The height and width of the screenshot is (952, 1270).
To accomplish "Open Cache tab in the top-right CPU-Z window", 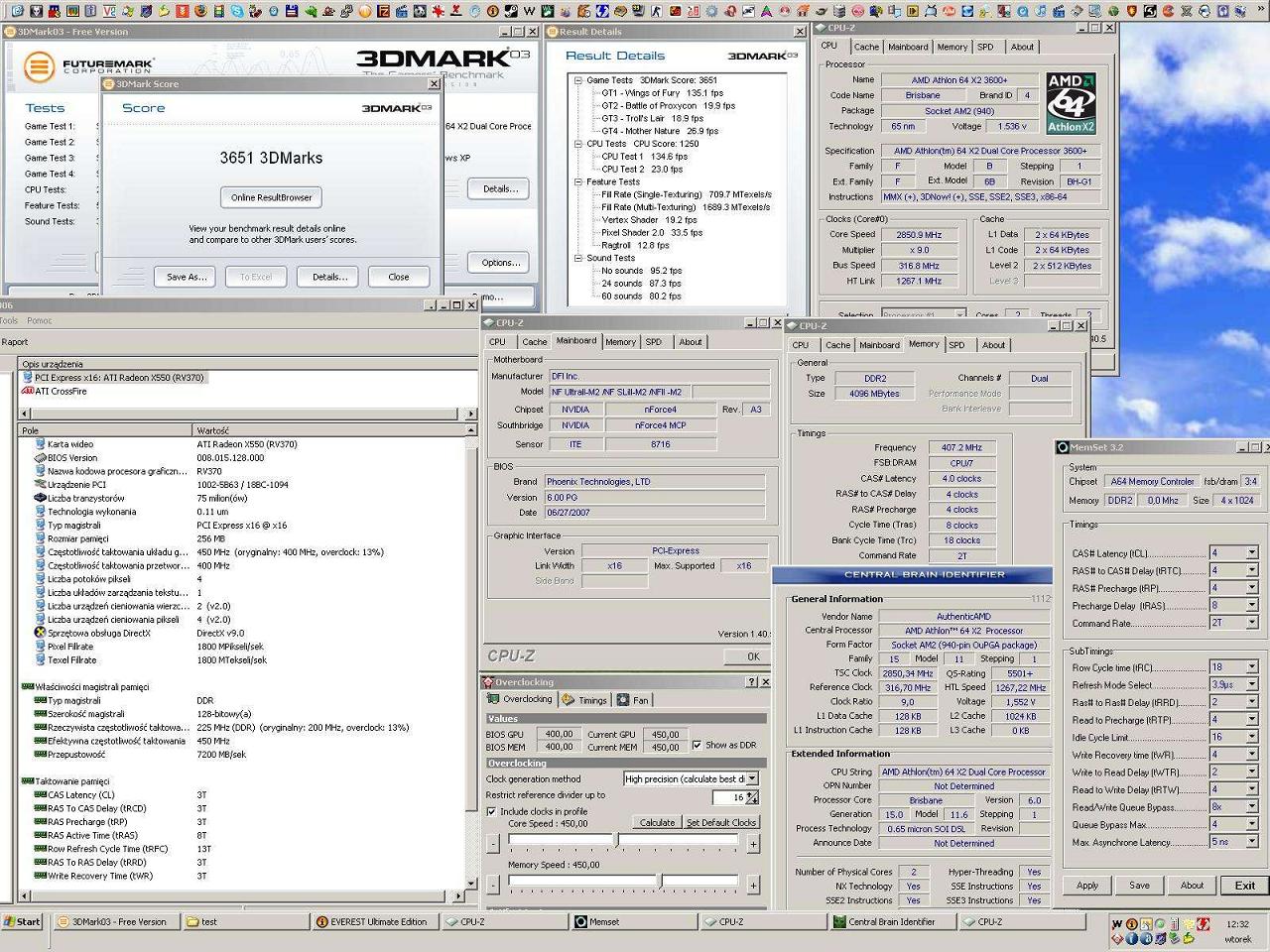I will [x=866, y=47].
